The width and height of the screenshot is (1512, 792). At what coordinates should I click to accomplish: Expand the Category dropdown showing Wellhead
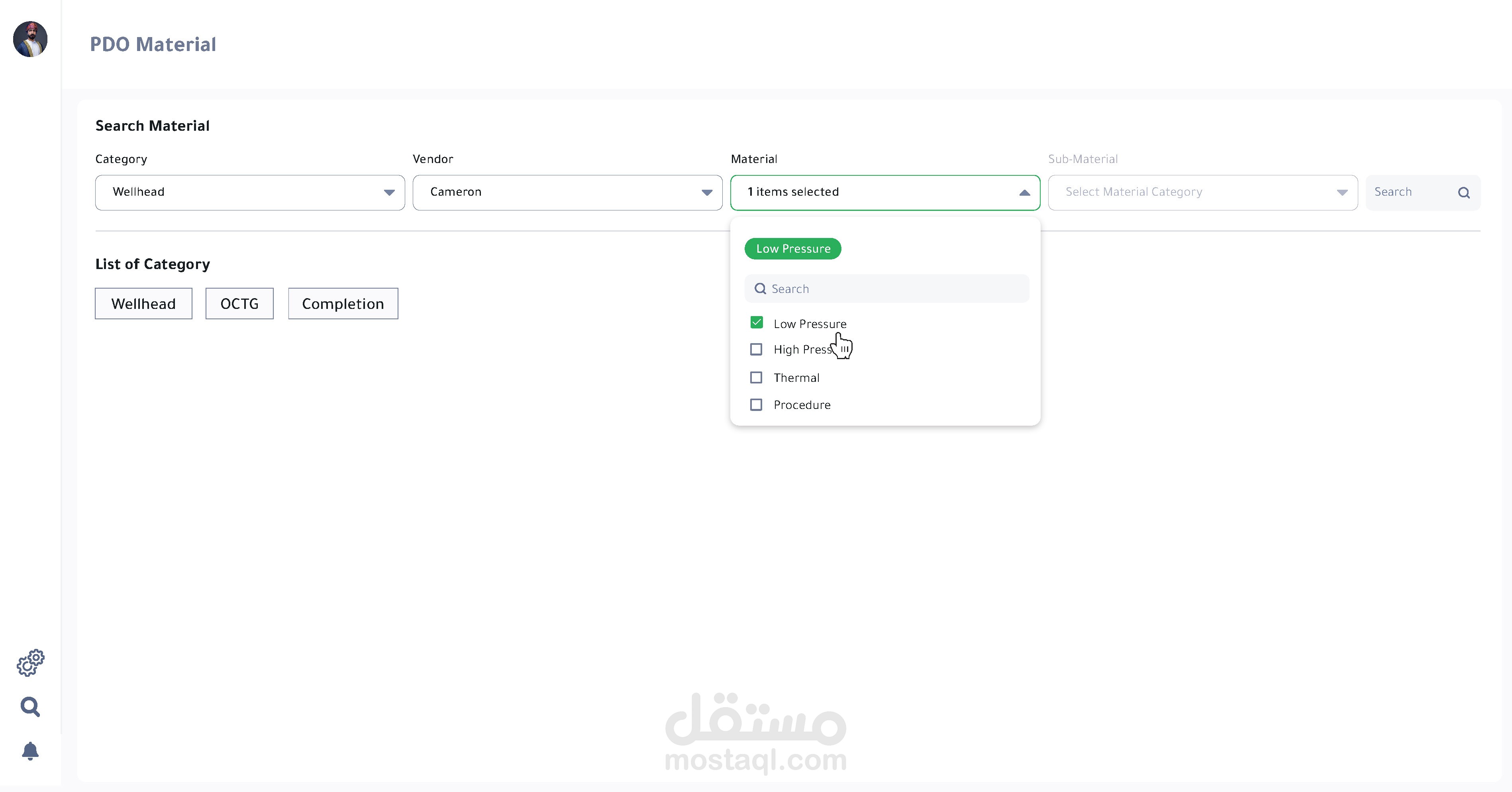(249, 193)
